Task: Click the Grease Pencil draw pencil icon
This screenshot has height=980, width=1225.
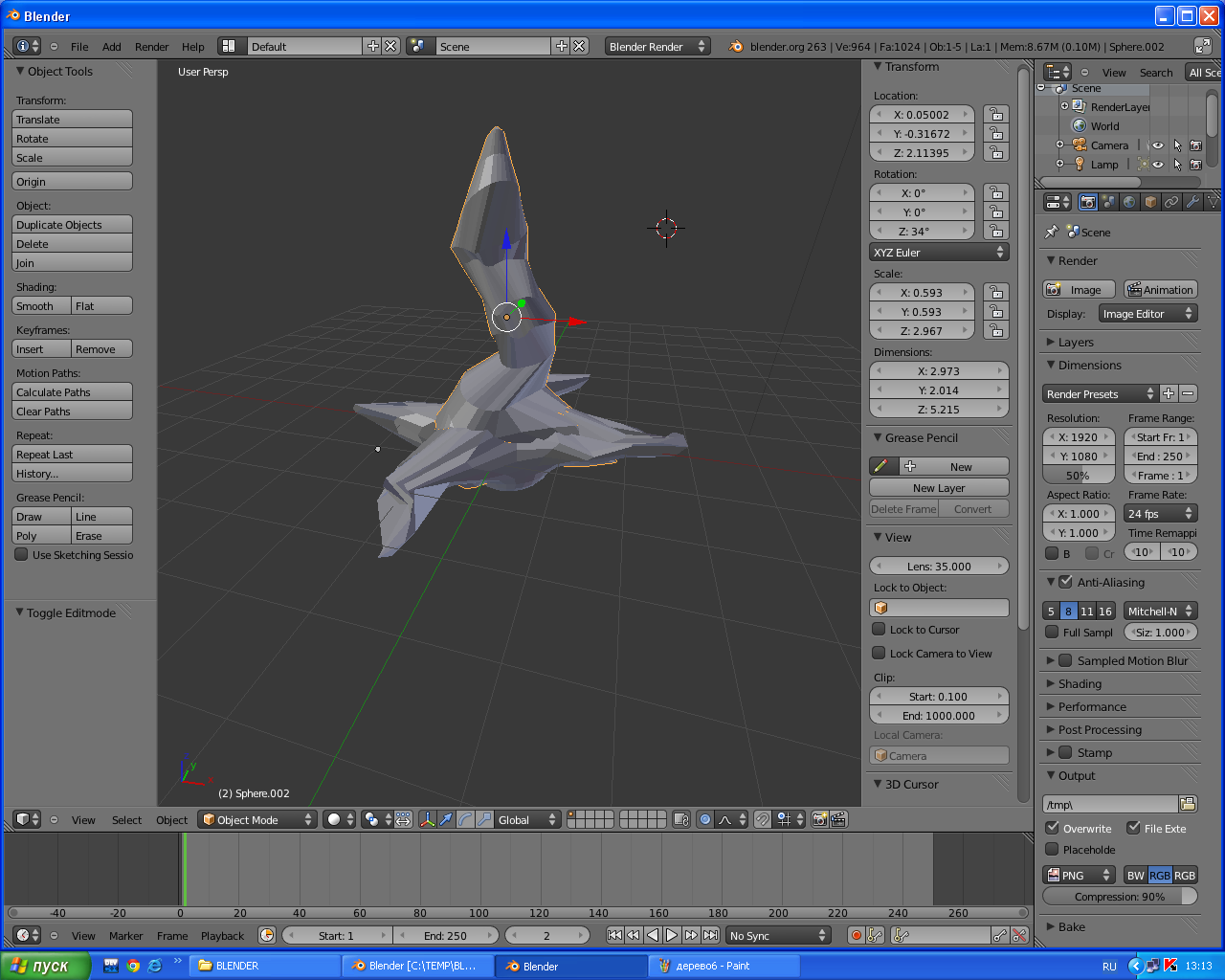Action: click(881, 466)
